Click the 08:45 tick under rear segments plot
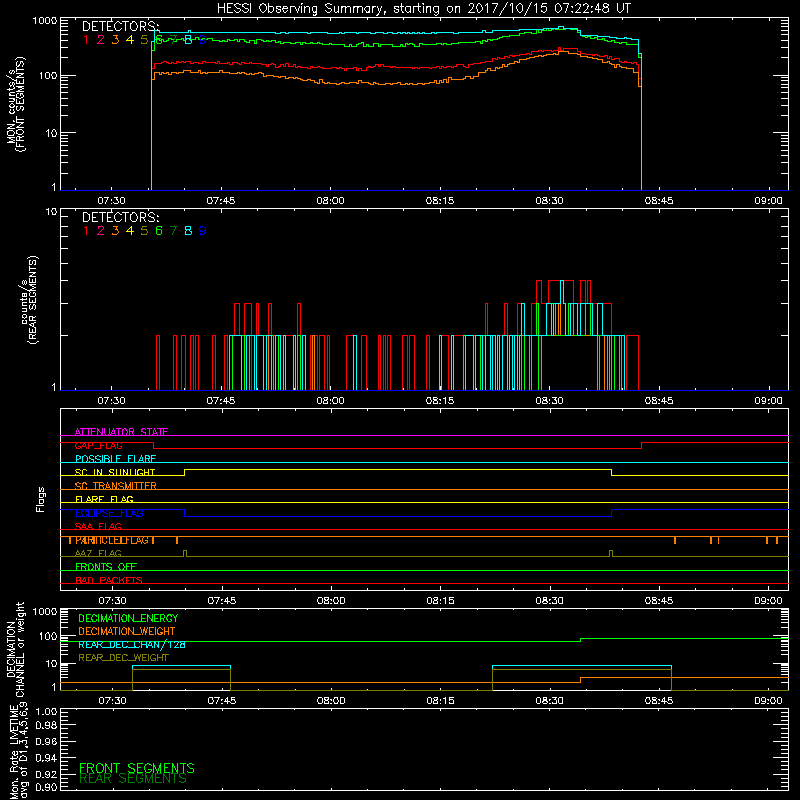The height and width of the screenshot is (800, 800). pyautogui.click(x=659, y=401)
